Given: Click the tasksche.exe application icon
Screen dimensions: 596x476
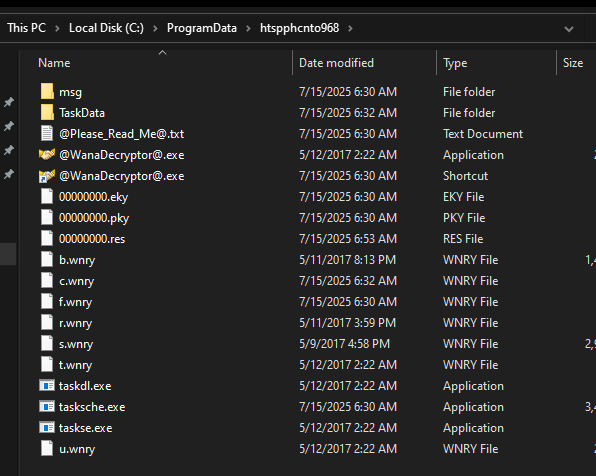Looking at the screenshot, I should tap(47, 406).
